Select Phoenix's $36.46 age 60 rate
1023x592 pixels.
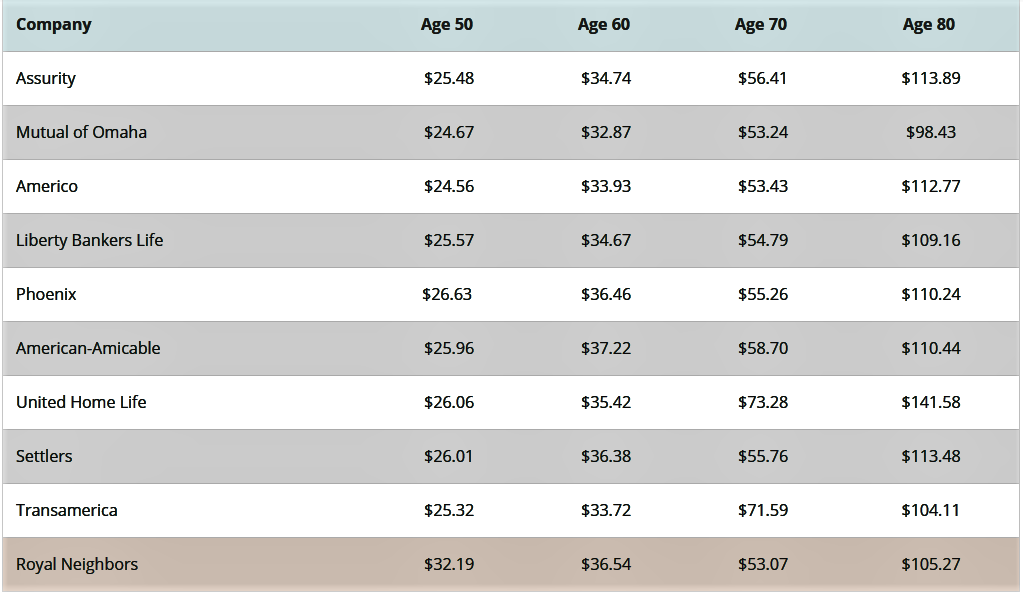606,294
